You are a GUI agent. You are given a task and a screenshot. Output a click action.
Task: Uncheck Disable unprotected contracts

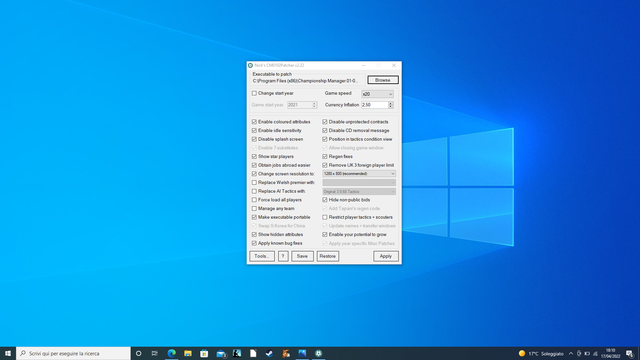coord(325,122)
